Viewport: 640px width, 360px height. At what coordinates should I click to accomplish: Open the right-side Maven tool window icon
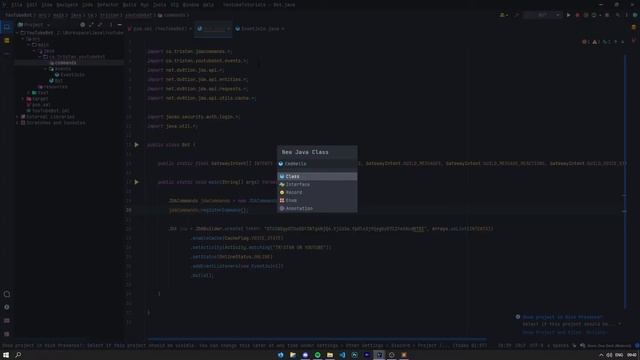tap(634, 40)
